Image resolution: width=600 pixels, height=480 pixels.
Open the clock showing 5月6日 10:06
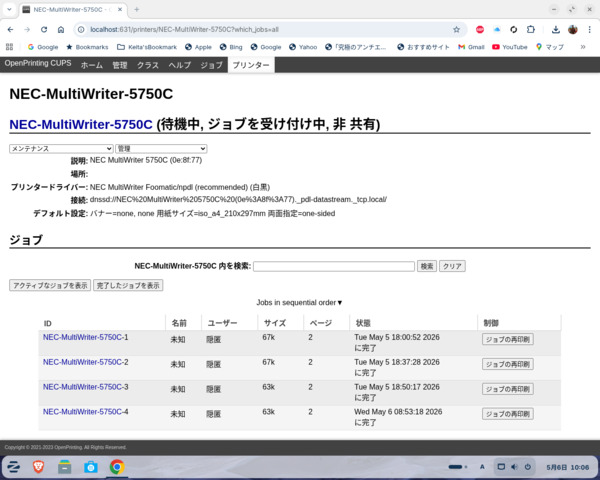click(x=567, y=467)
